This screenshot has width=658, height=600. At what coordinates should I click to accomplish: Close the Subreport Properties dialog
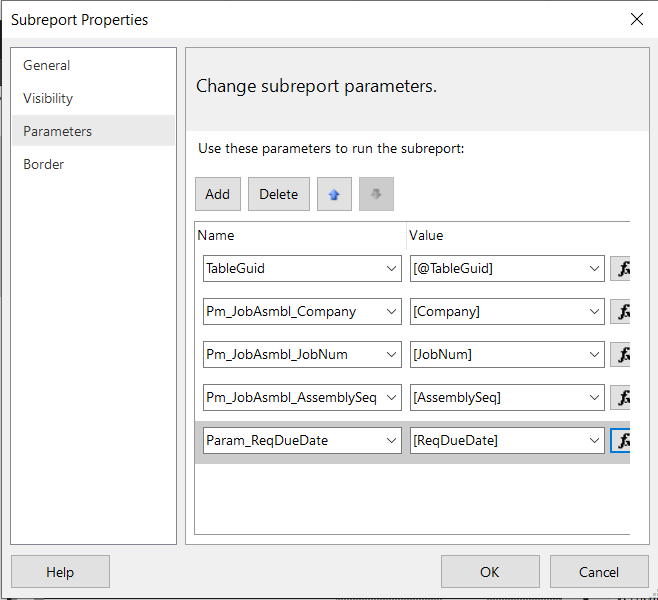[637, 19]
